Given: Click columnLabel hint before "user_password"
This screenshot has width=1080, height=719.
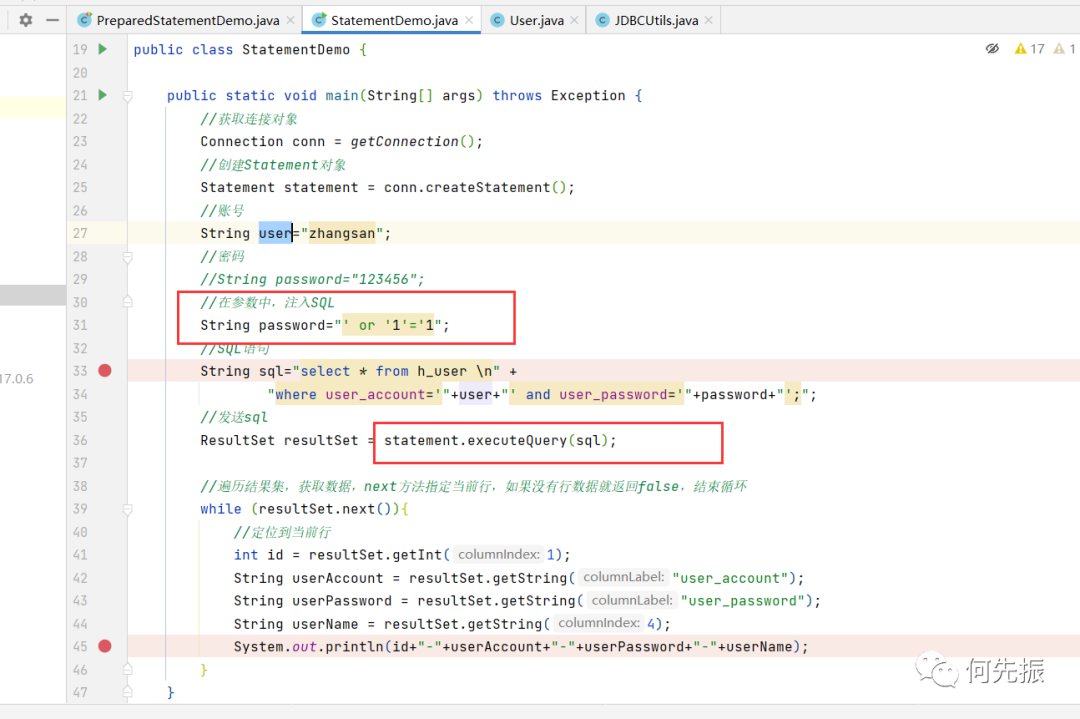Looking at the screenshot, I should (632, 601).
